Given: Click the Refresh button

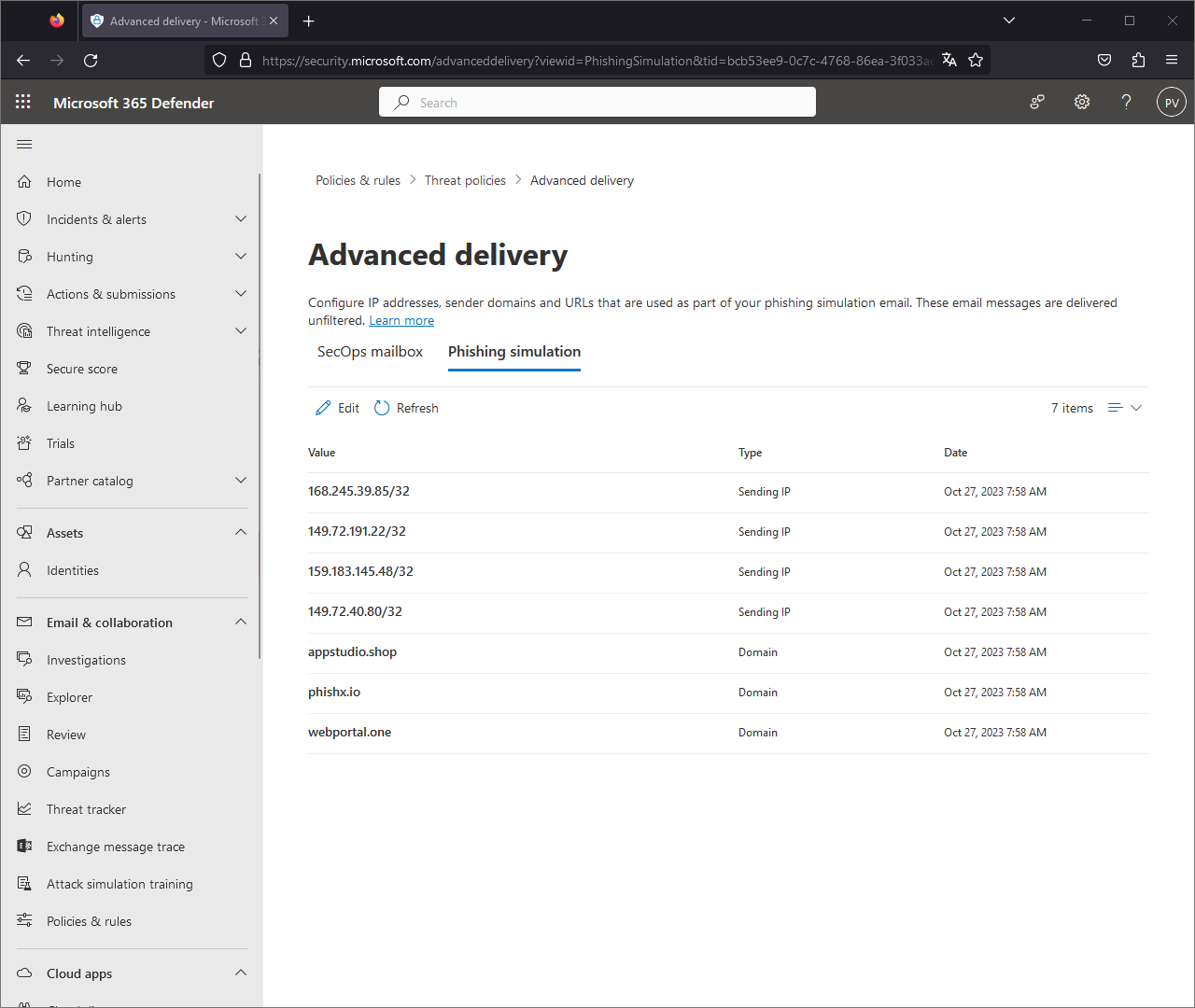Looking at the screenshot, I should click(x=406, y=408).
